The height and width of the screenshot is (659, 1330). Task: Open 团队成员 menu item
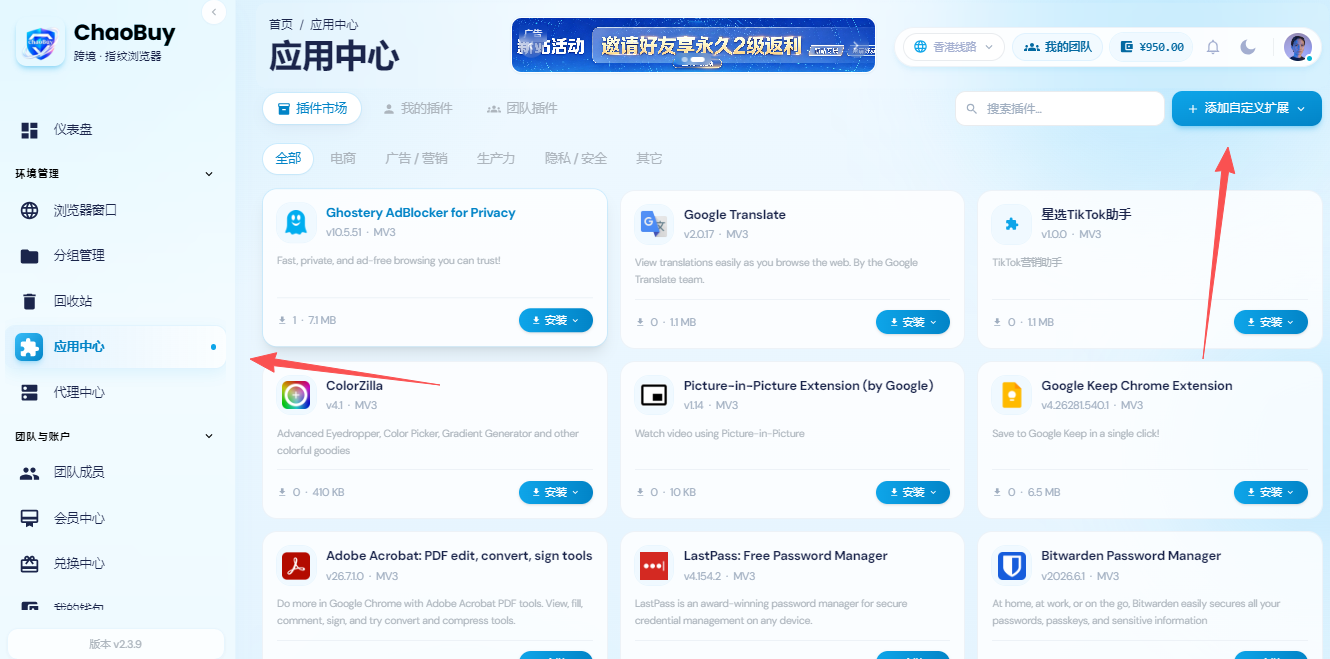click(x=116, y=473)
